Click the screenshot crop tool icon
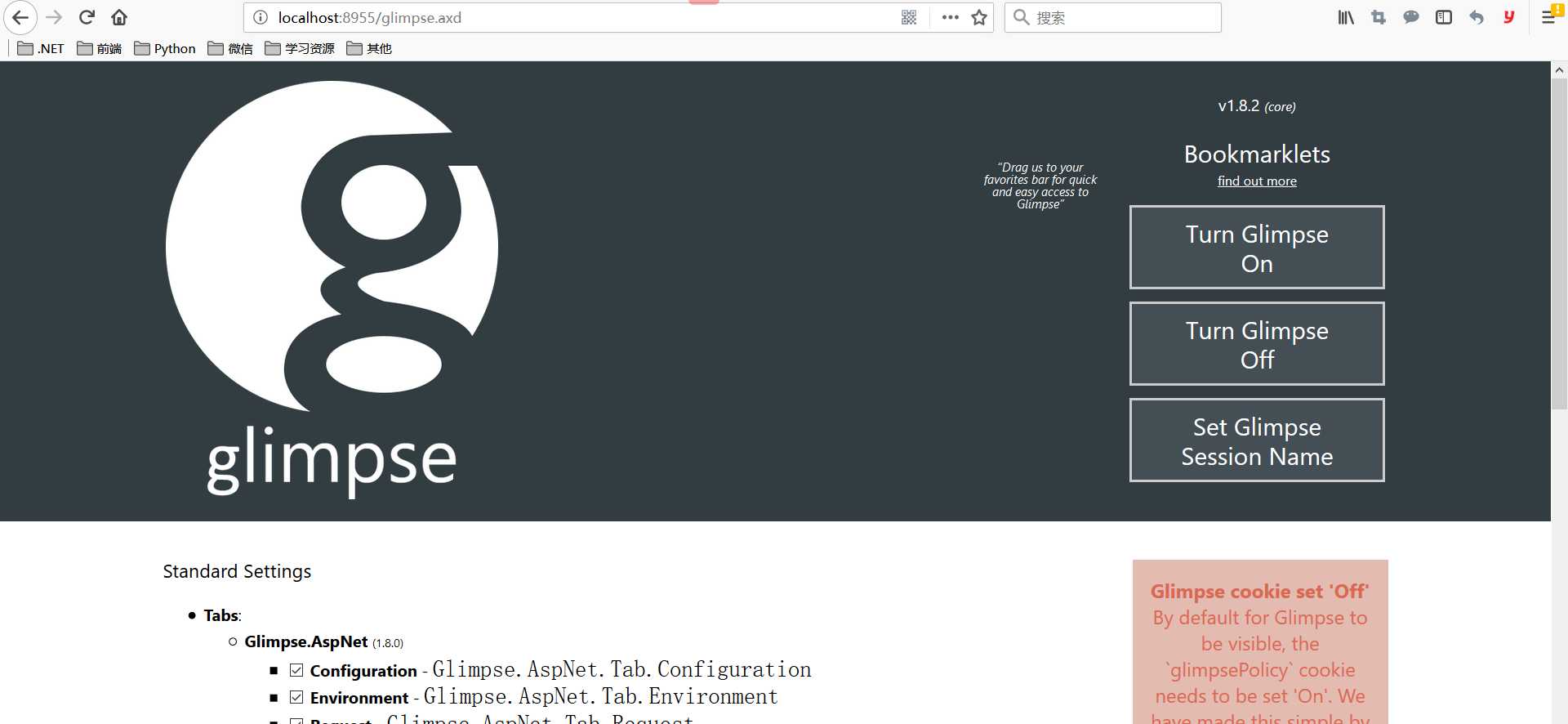 point(1379,17)
